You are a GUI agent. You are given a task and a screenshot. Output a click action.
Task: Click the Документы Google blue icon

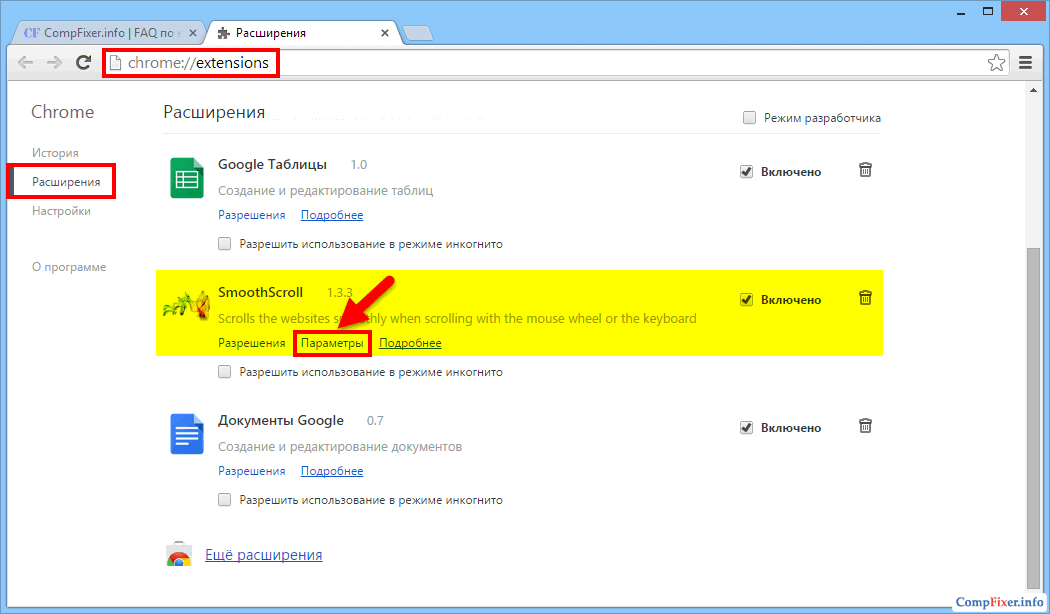click(187, 434)
